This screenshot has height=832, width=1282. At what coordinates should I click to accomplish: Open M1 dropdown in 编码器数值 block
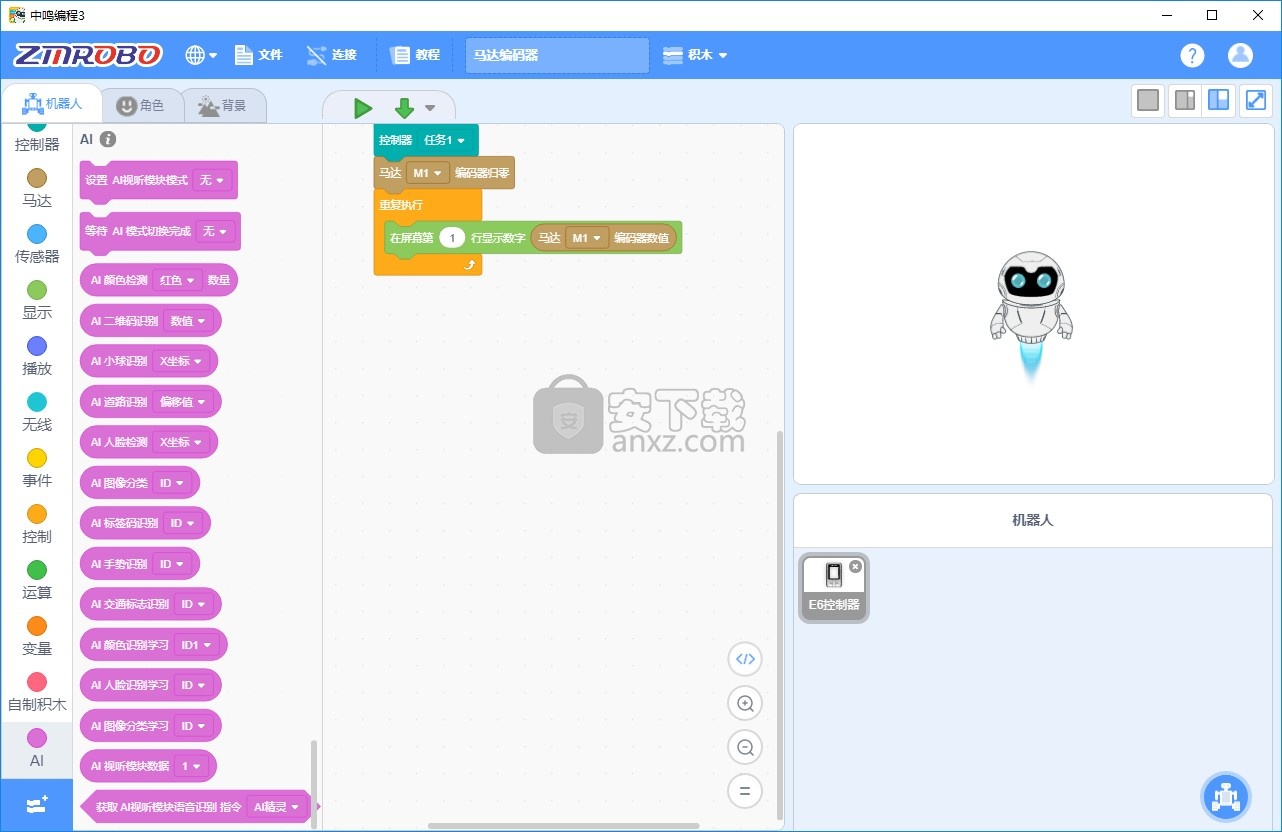pos(587,238)
